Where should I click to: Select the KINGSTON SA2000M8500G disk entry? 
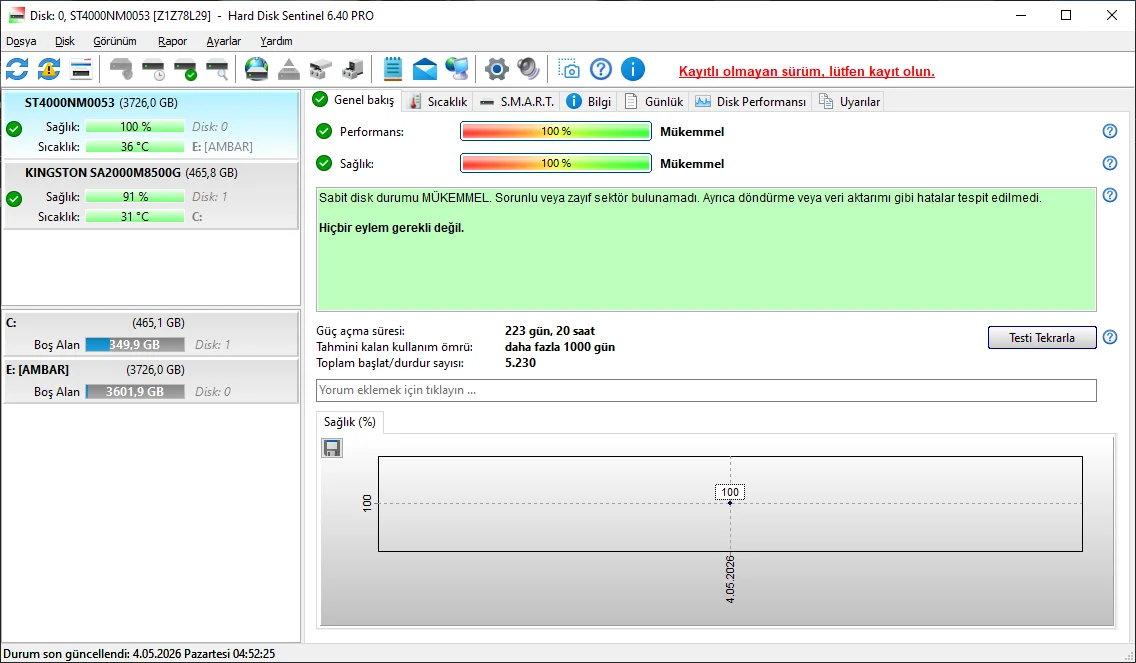(151, 196)
